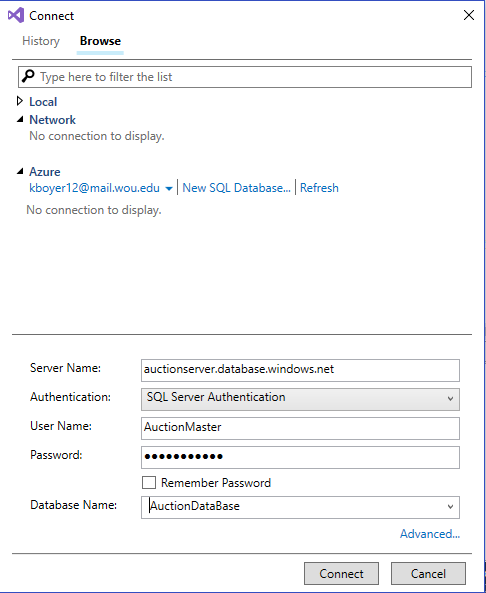Click the 'User Name:' label
Screen dimensions: 486x593
click(61, 426)
